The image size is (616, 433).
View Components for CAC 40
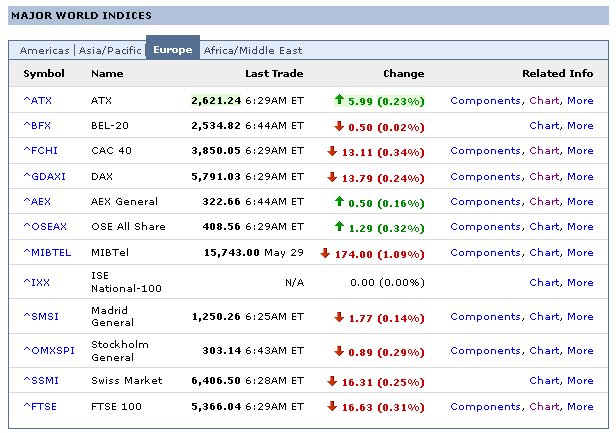[x=486, y=151]
